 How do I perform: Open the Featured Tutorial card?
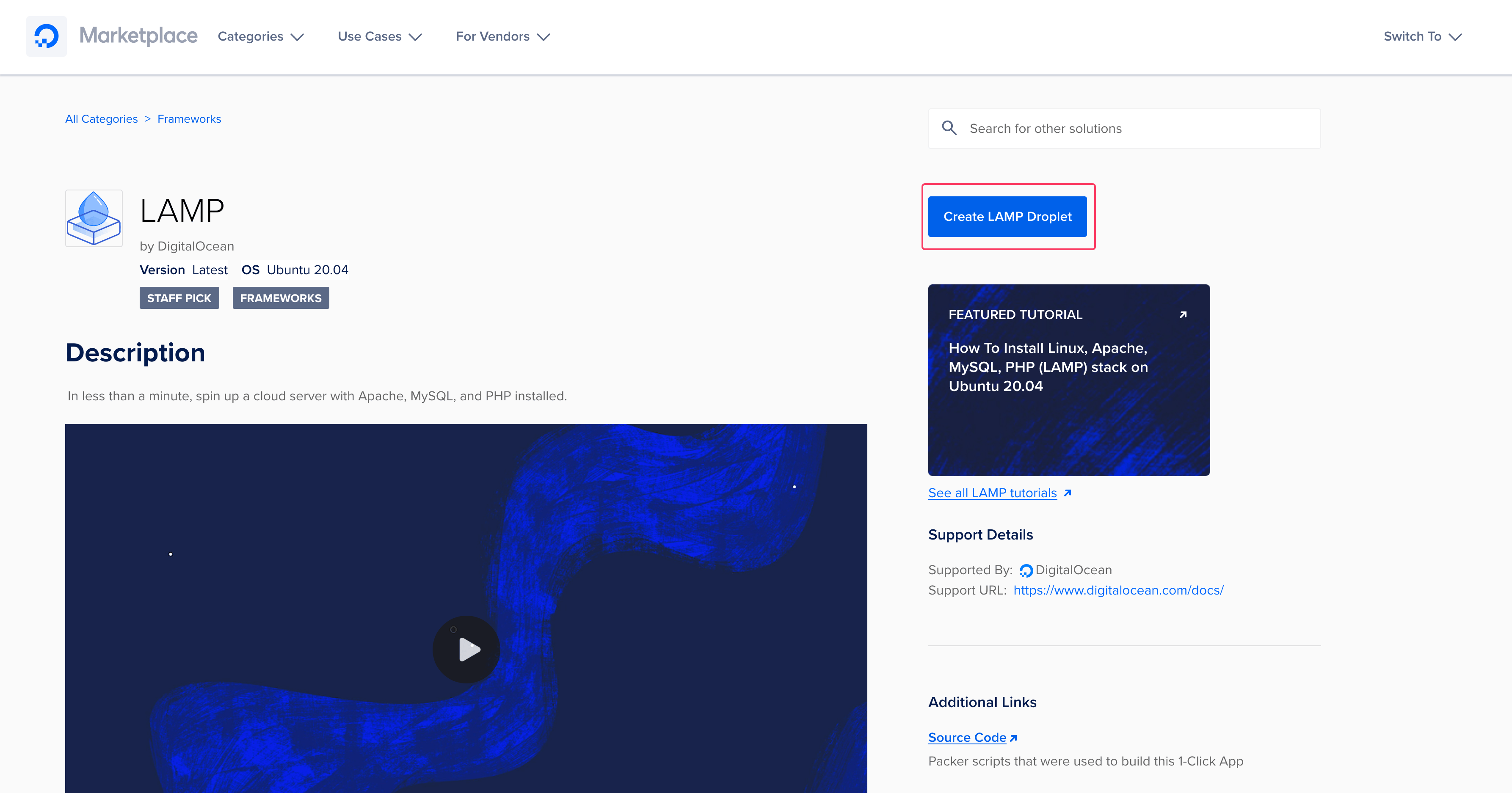click(1069, 380)
